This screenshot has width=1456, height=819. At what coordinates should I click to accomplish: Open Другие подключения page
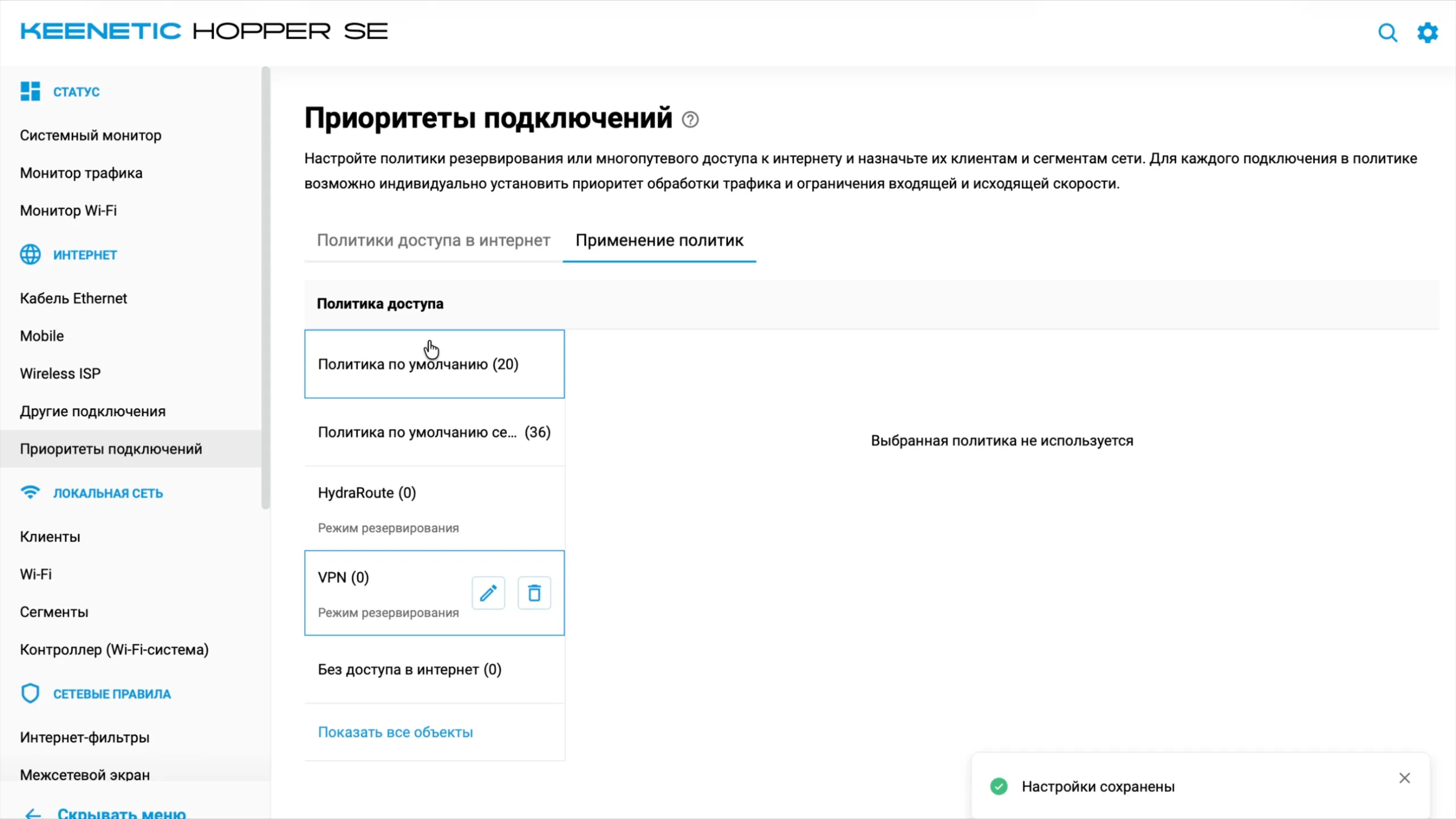(93, 411)
